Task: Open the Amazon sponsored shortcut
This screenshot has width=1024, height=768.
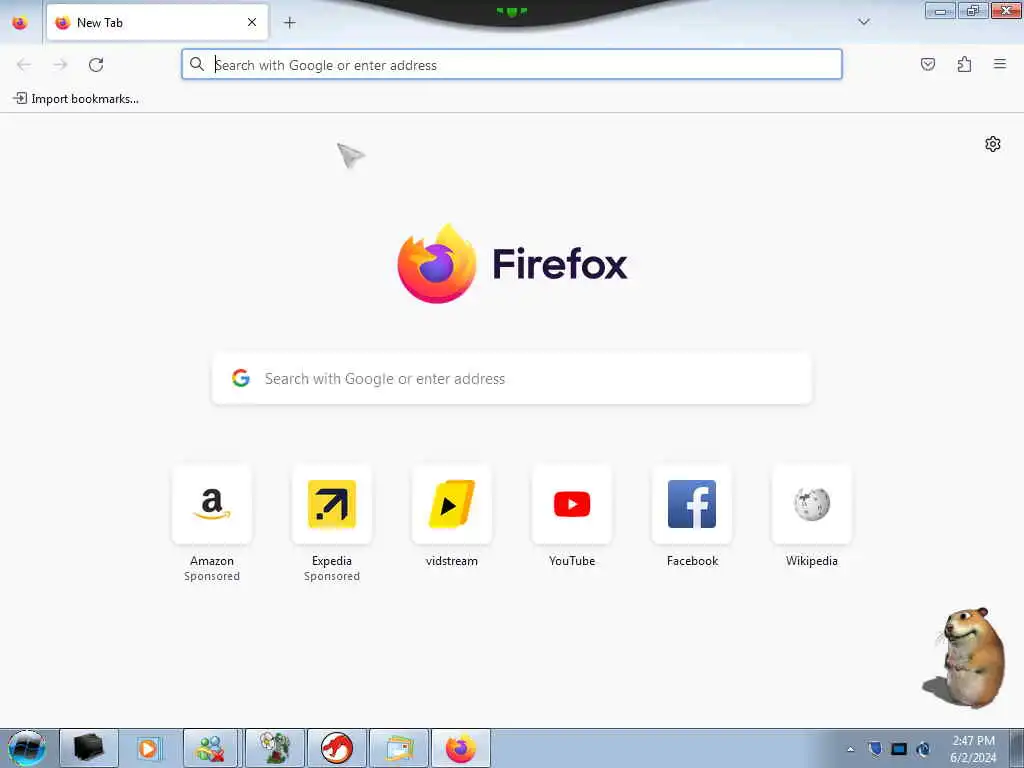Action: click(212, 504)
